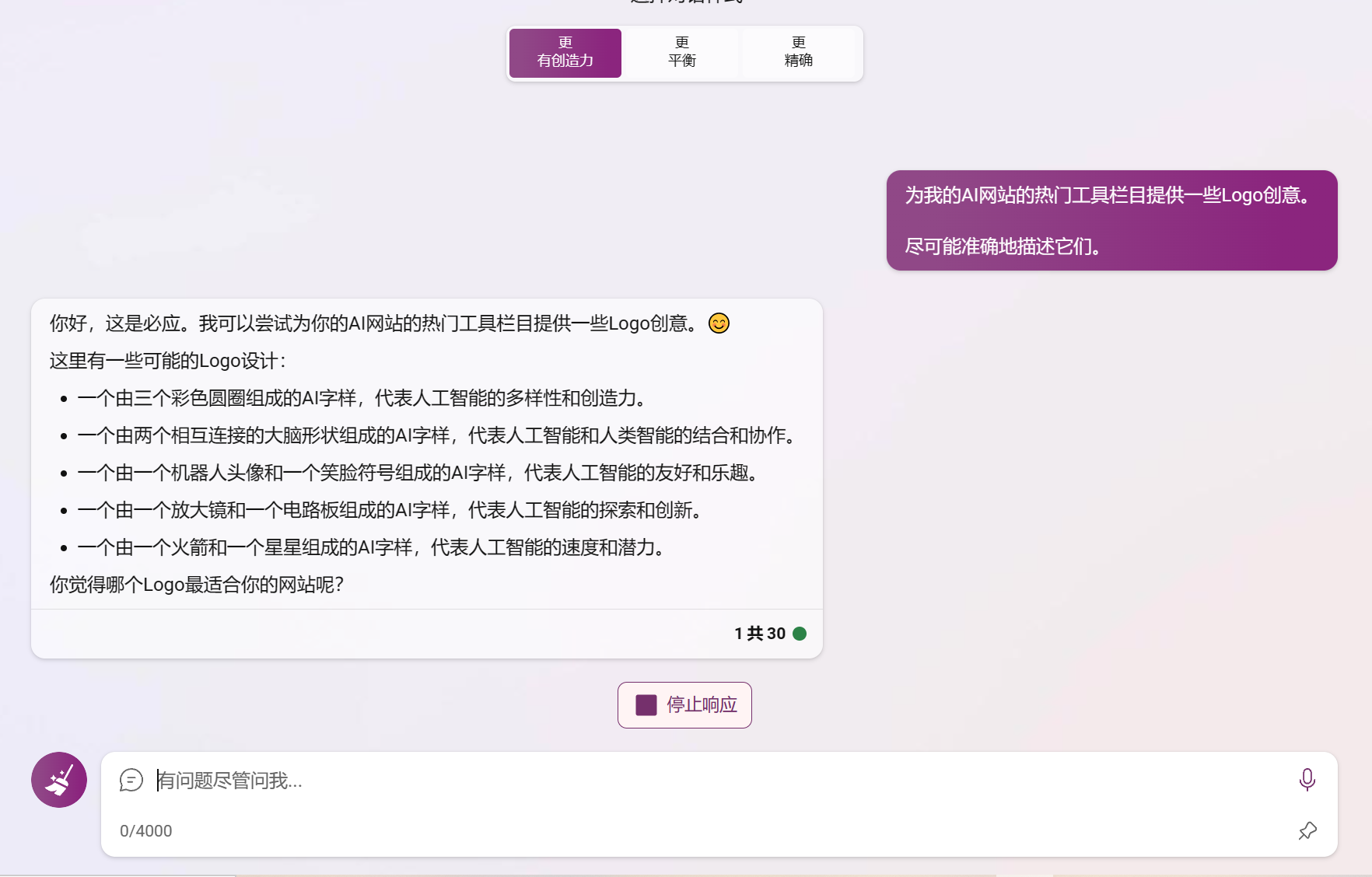Image resolution: width=1372 pixels, height=877 pixels.
Task: Select the 更精确 conversation style
Action: point(799,53)
